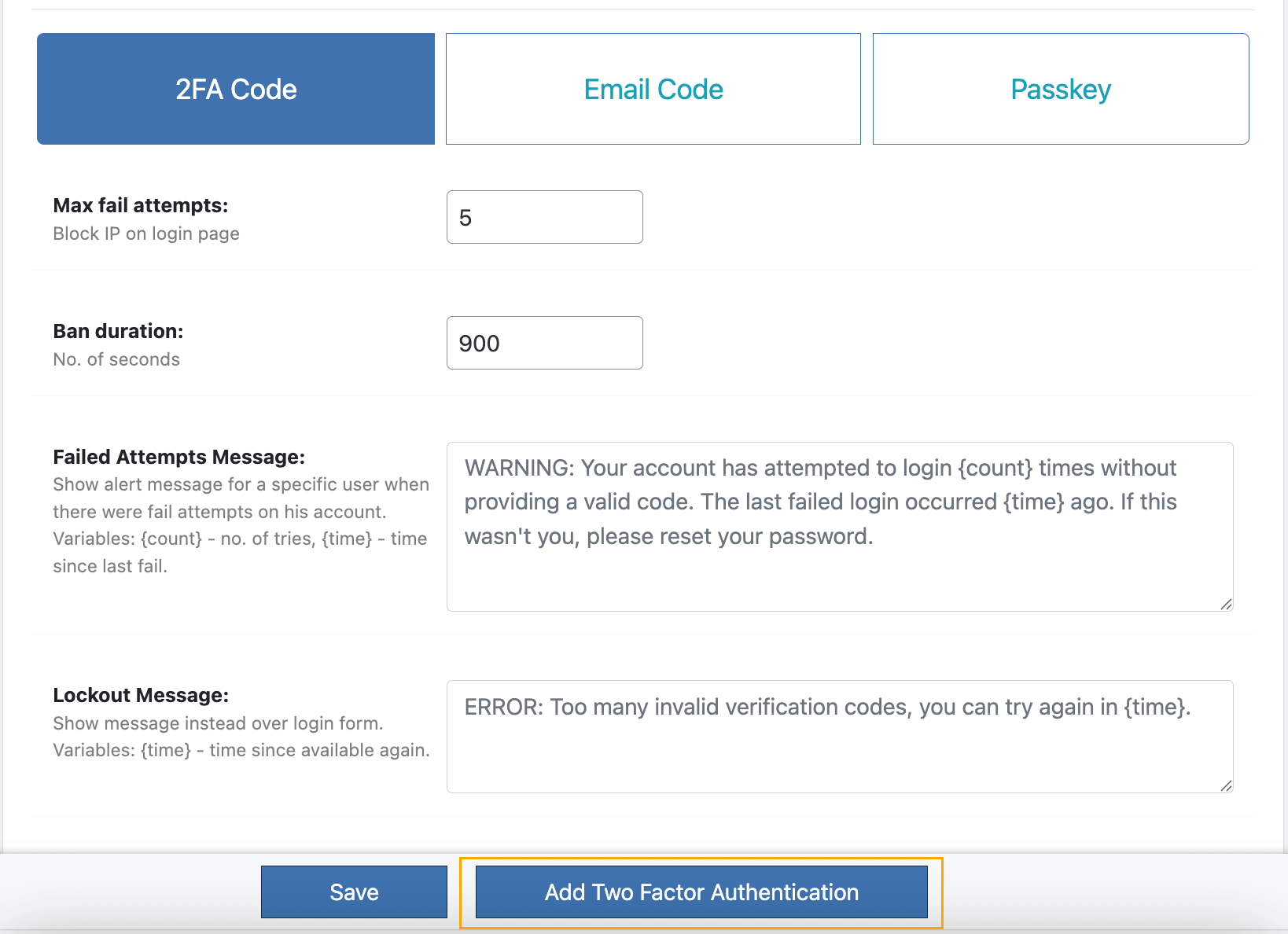Click the 'Ban duration' heading
This screenshot has width=1288, height=934.
(x=117, y=331)
